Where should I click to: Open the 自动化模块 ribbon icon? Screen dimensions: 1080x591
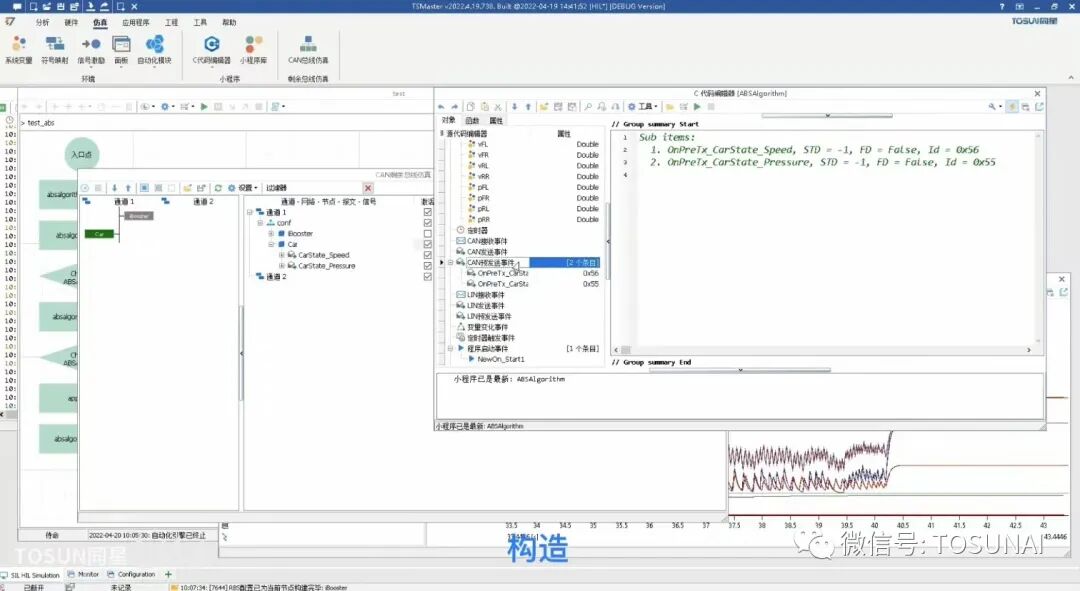[x=154, y=50]
